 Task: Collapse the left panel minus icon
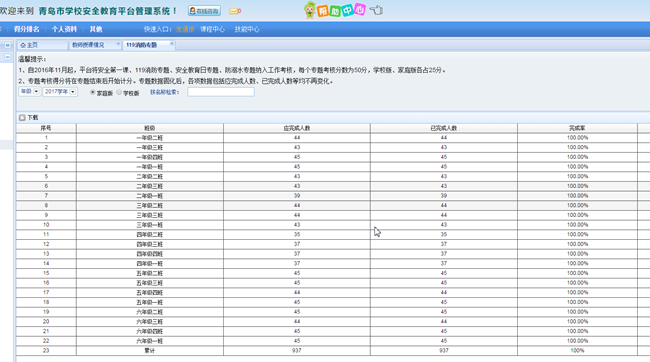click(x=7, y=57)
